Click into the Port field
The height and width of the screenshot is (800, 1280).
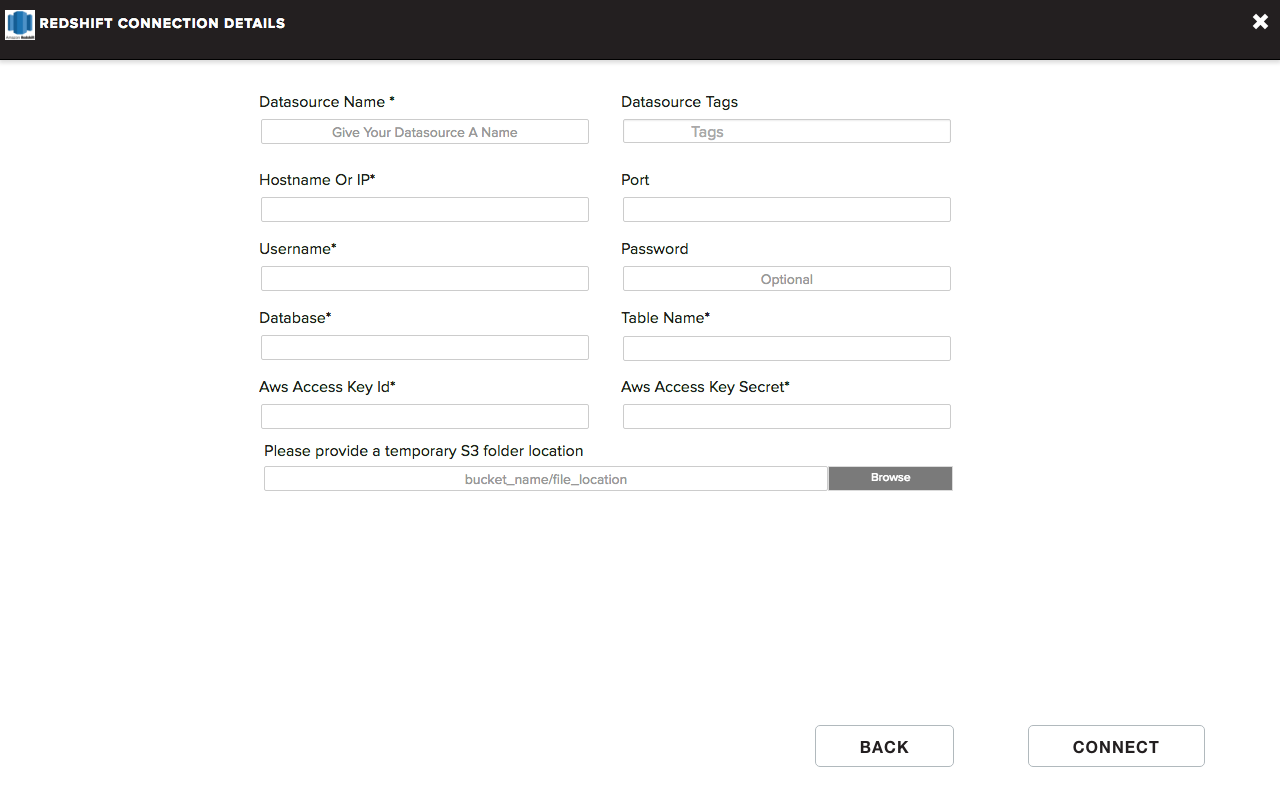point(787,209)
